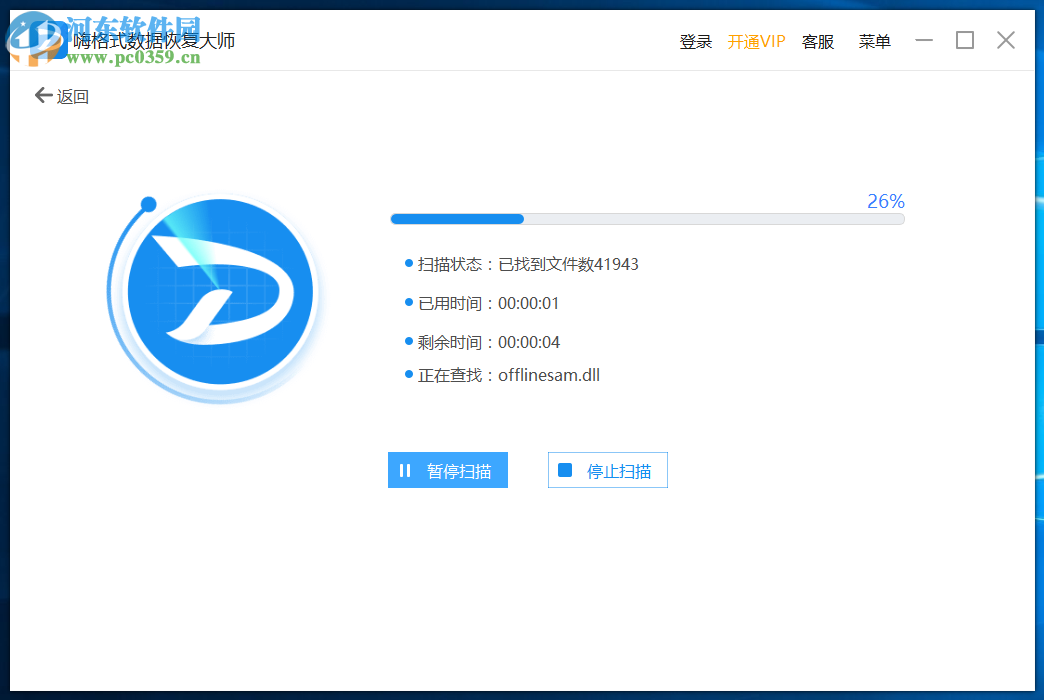Click the back arrow to return
The height and width of the screenshot is (700, 1044).
[41, 94]
